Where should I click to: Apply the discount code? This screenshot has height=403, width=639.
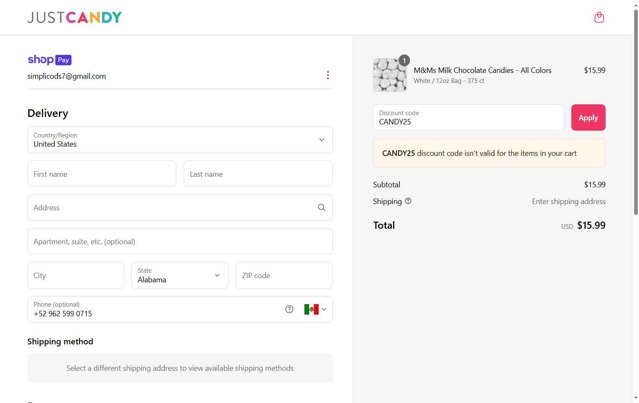tap(588, 118)
